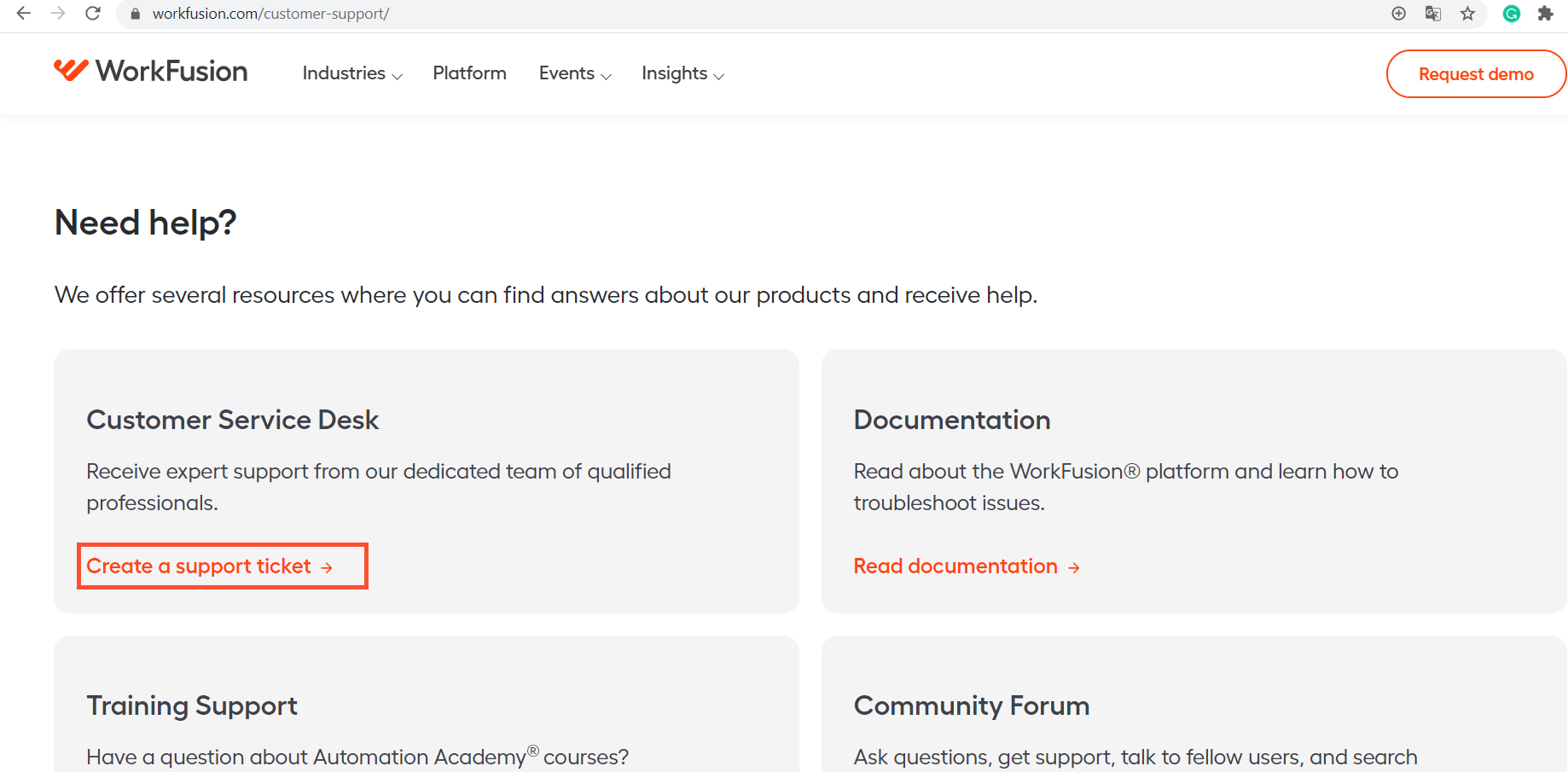
Task: Bookmark this page with the star icon
Action: click(x=1467, y=14)
